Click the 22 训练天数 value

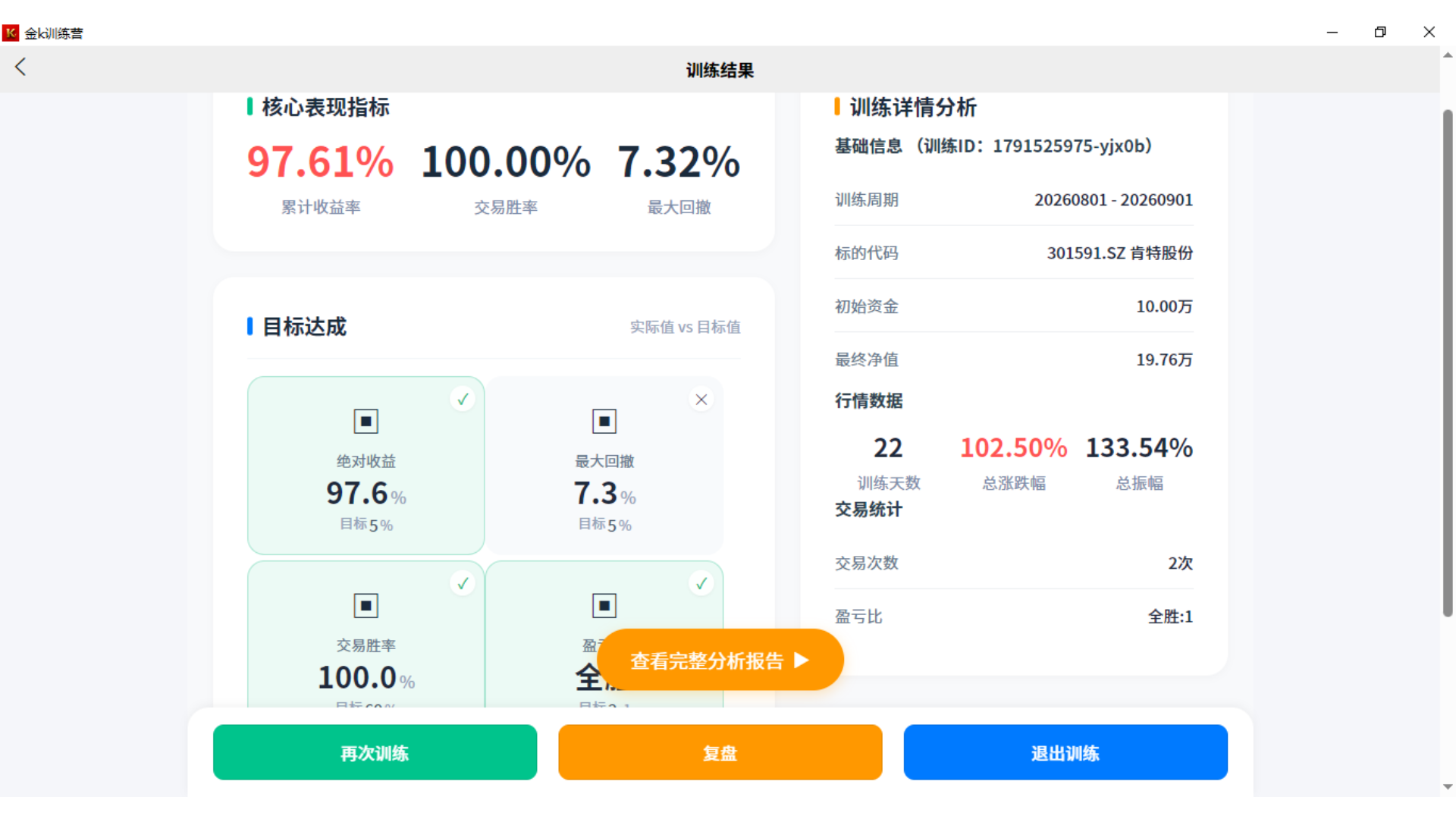pyautogui.click(x=888, y=447)
